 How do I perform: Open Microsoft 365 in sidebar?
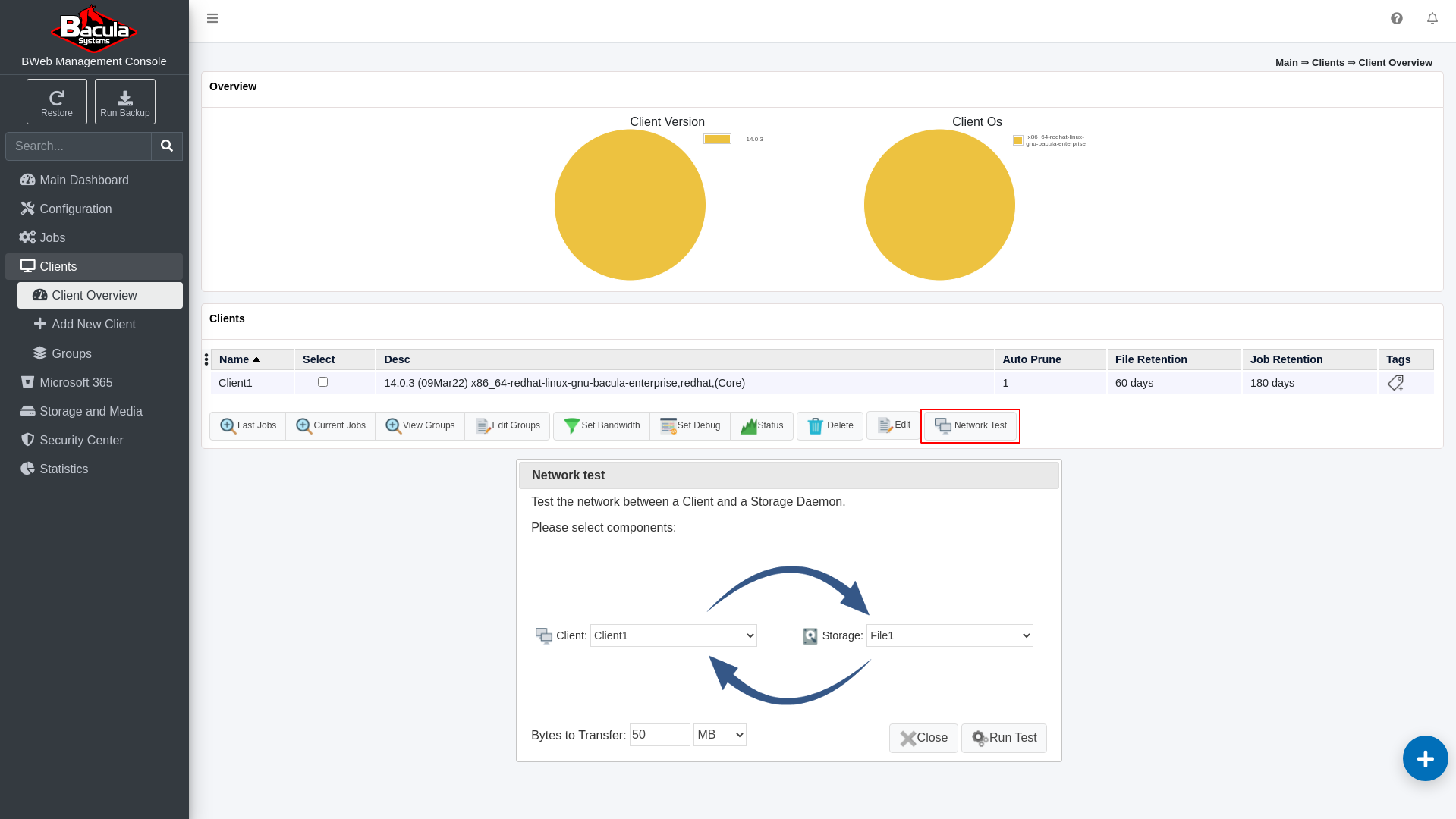pos(94,382)
